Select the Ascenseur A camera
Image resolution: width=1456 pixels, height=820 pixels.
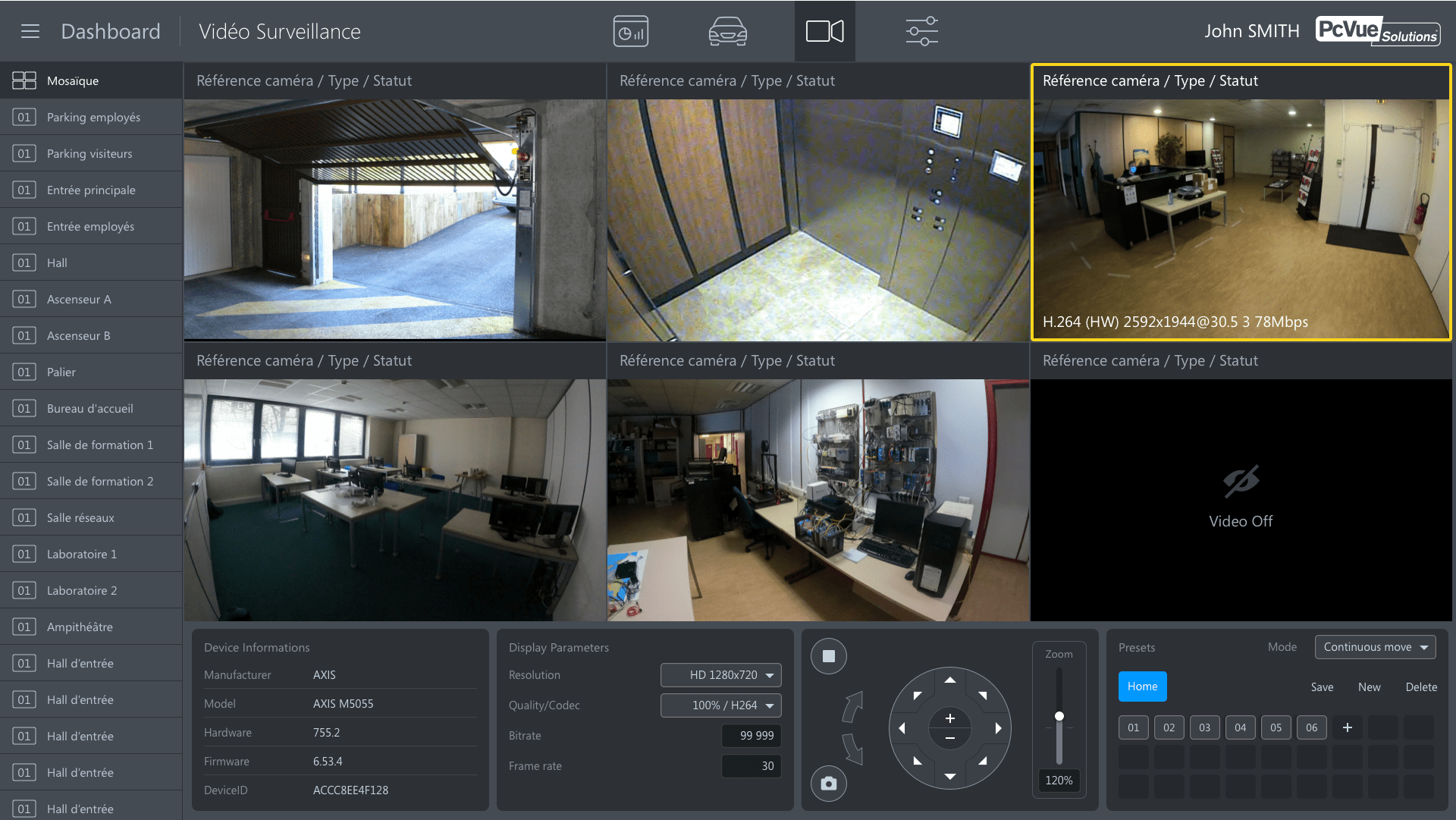point(79,299)
